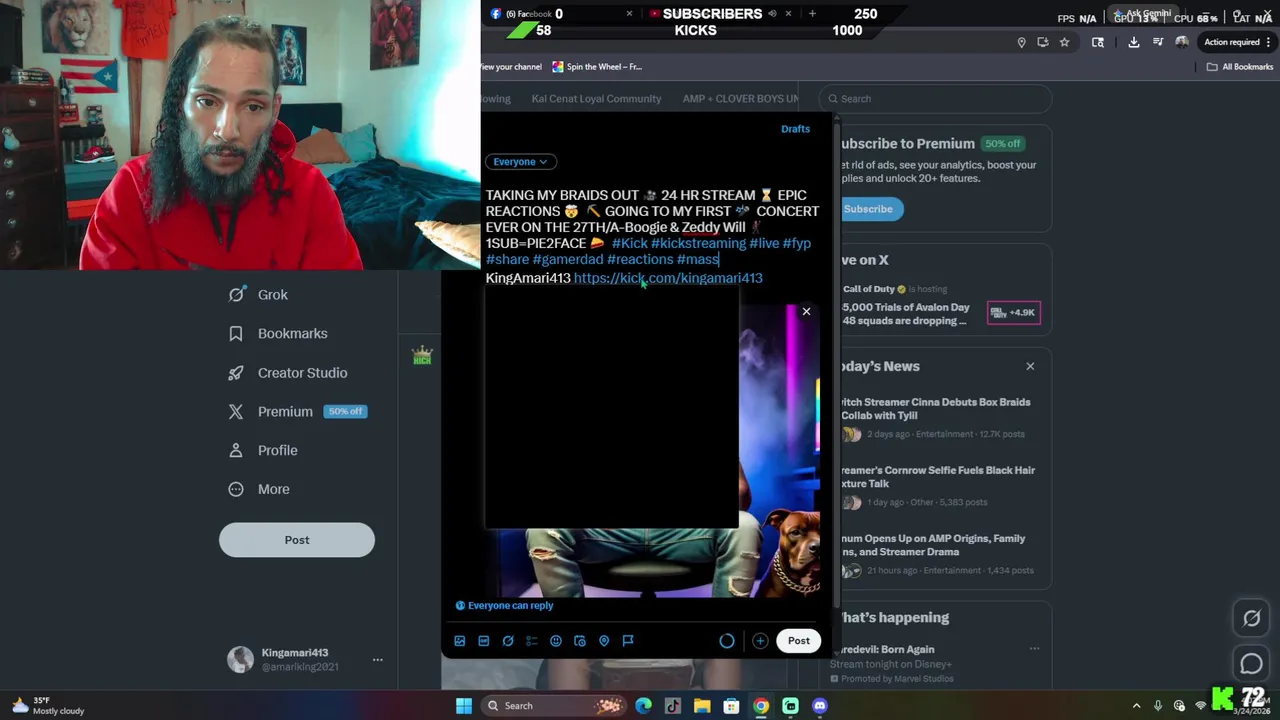The image size is (1280, 720).
Task: Open Discord from the taskbar
Action: [820, 706]
